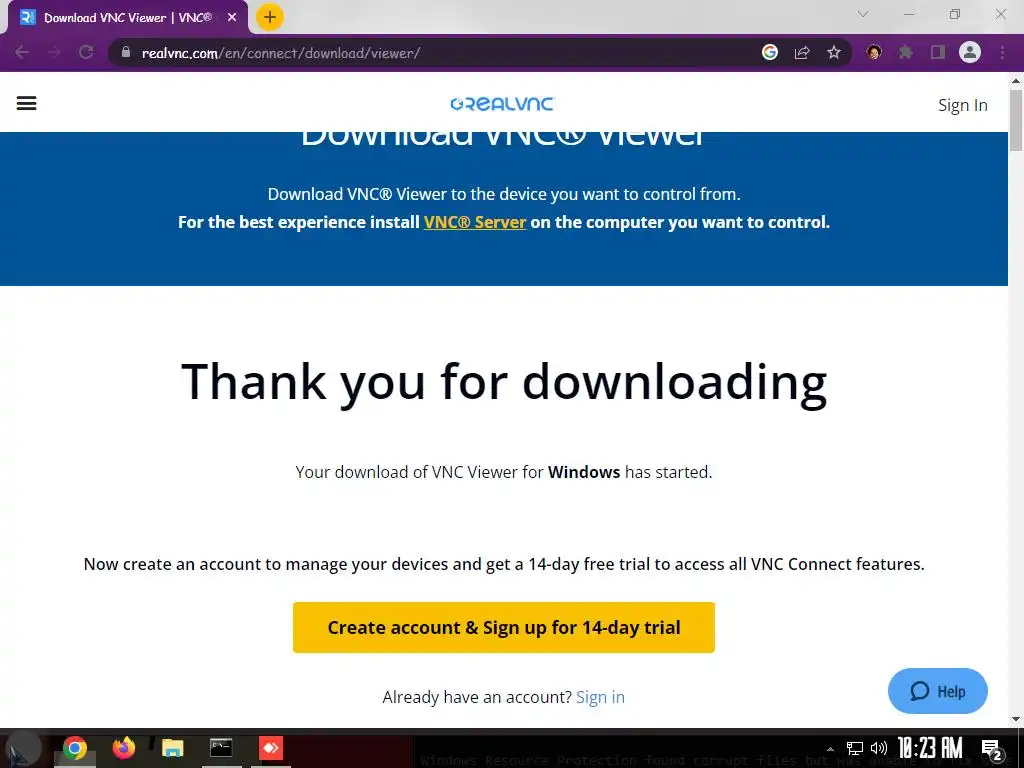The height and width of the screenshot is (768, 1024).
Task: Bookmark this page with the star
Action: [x=834, y=52]
